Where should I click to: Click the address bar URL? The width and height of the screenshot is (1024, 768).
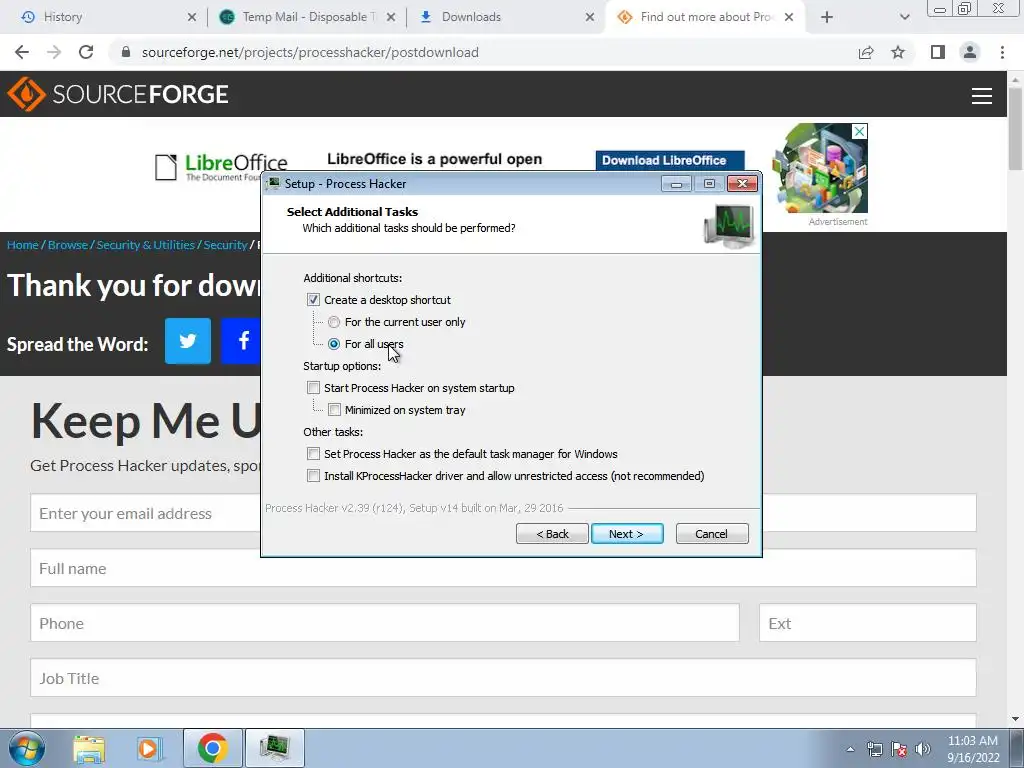point(310,52)
